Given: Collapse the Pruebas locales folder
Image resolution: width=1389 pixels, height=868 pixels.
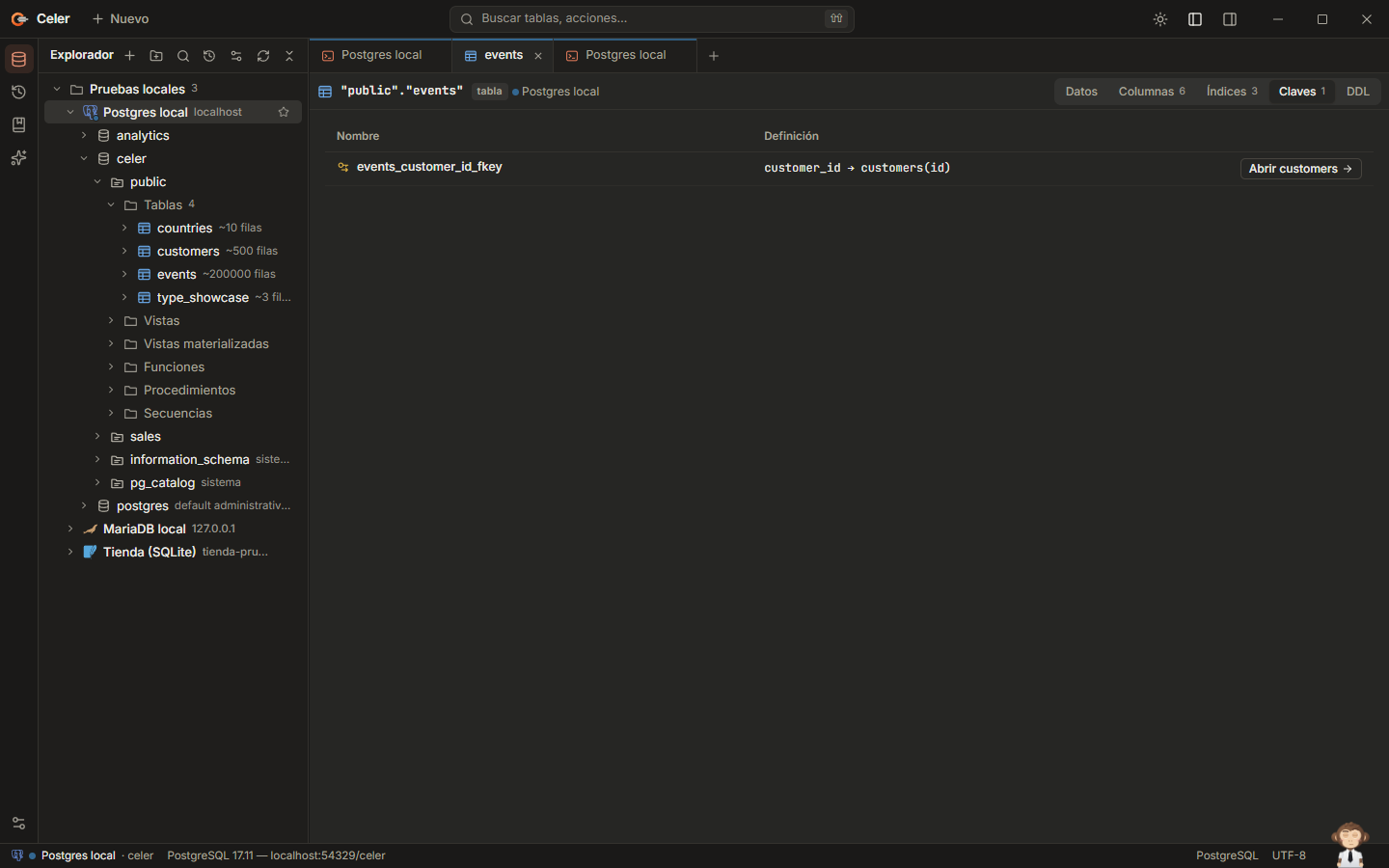Looking at the screenshot, I should pyautogui.click(x=57, y=89).
